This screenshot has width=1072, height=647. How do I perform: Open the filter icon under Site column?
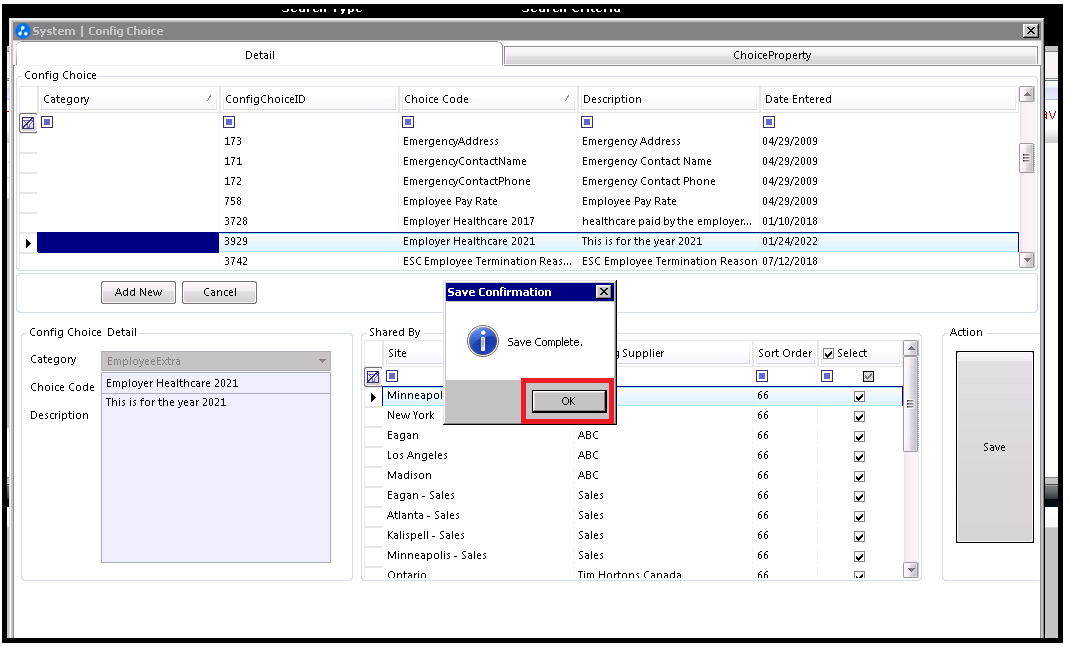click(x=392, y=376)
